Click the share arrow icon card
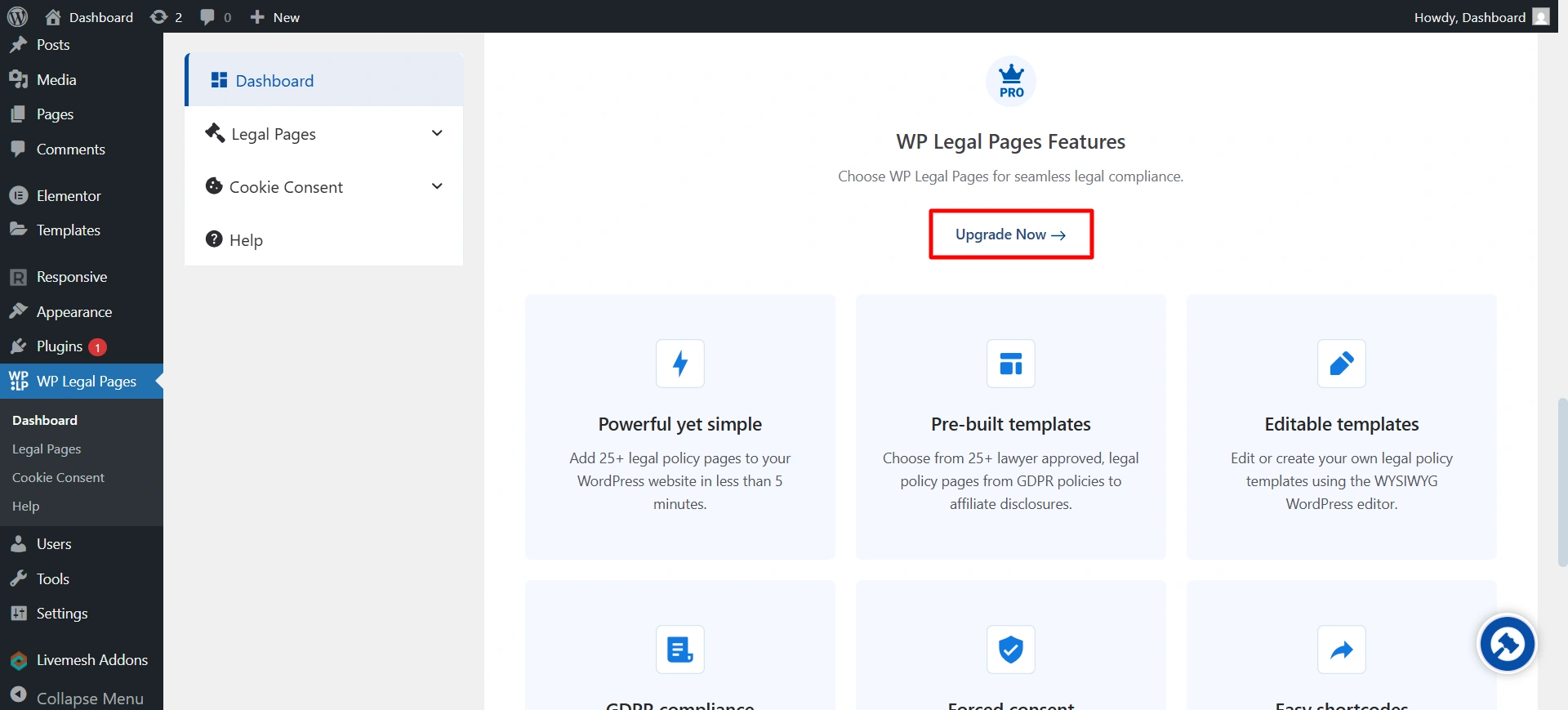This screenshot has height=710, width=1568. (x=1341, y=650)
